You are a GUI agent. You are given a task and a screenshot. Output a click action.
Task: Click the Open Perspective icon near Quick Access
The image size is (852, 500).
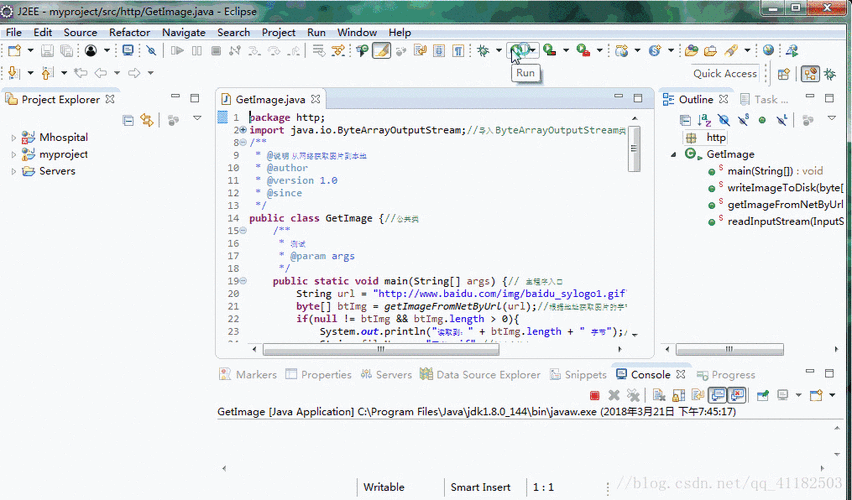click(784, 74)
